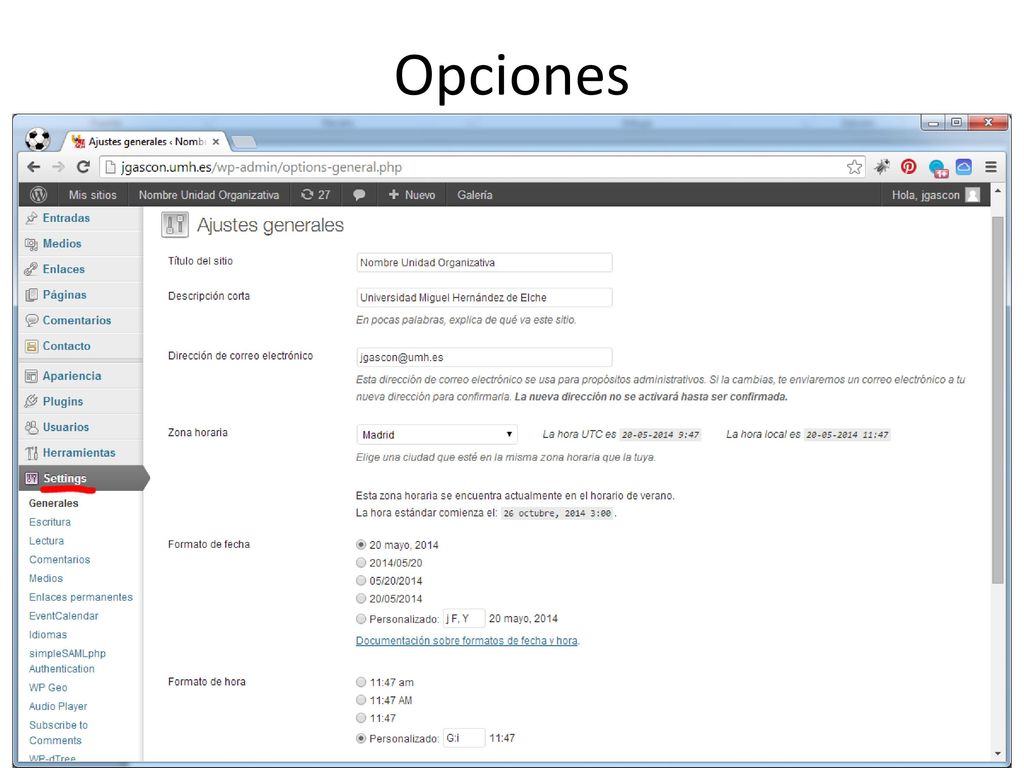Open Subscribe to Comments settings
Screen dimensions: 1024x768
coord(58,733)
